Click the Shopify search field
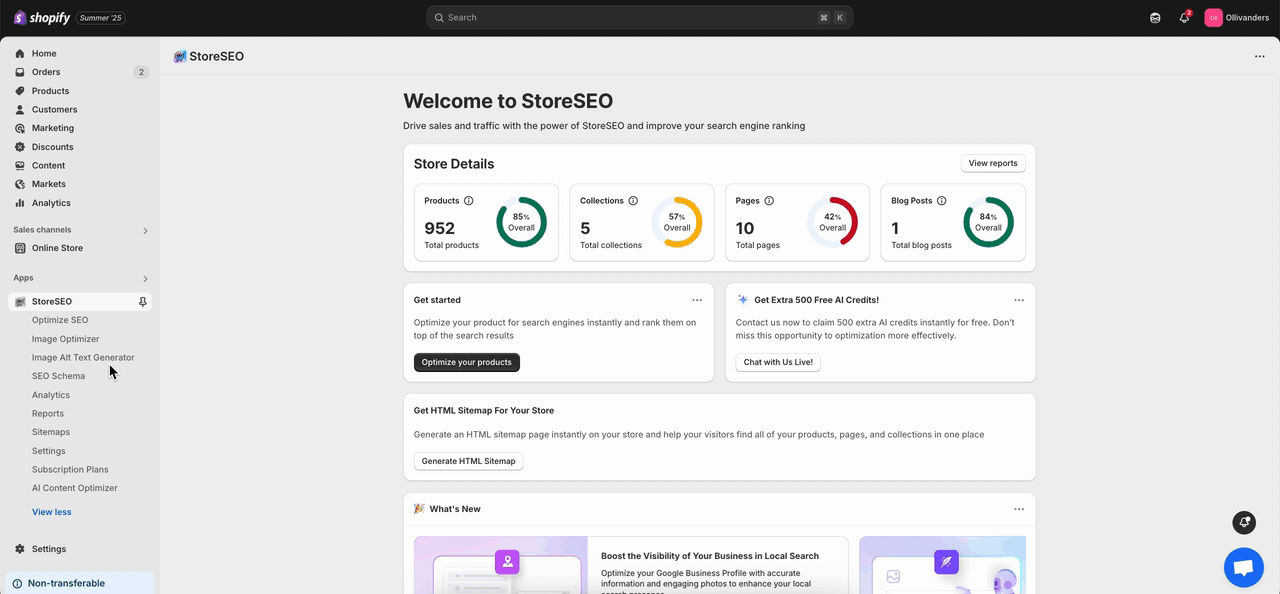Viewport: 1280px width, 594px height. pyautogui.click(x=640, y=18)
